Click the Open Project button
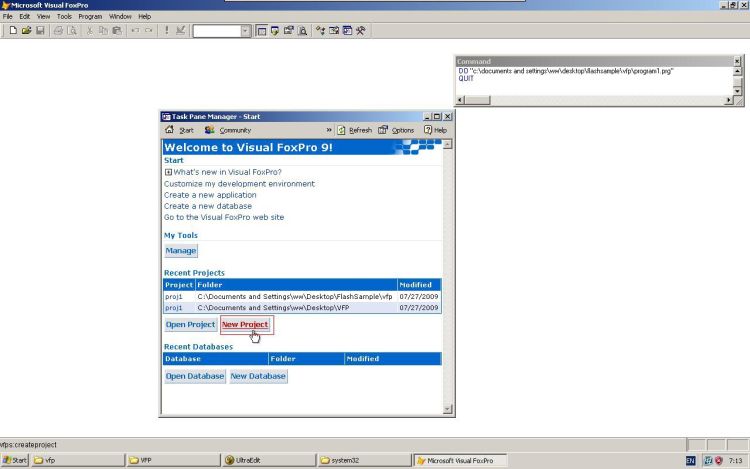The image size is (750, 469). 190,325
